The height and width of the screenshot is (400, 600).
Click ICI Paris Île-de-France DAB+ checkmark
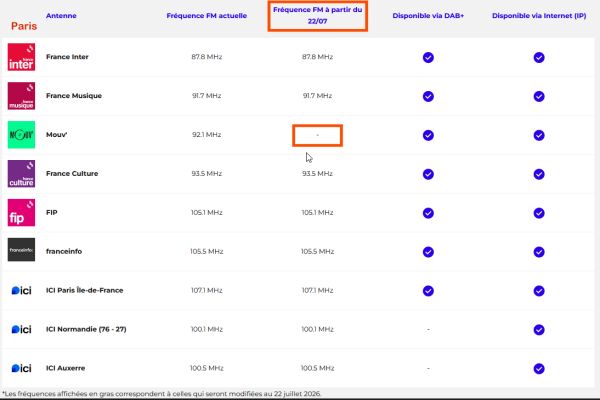[428, 291]
